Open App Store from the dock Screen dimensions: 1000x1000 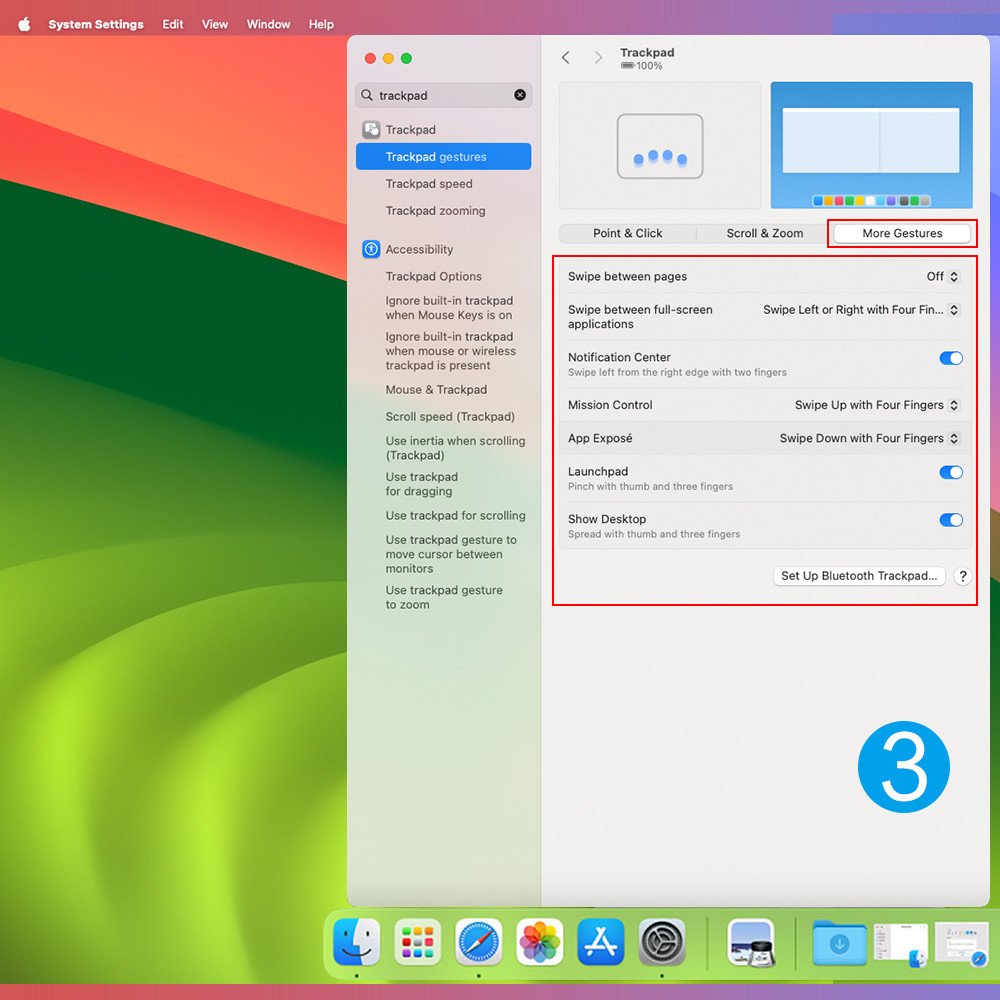pos(601,942)
